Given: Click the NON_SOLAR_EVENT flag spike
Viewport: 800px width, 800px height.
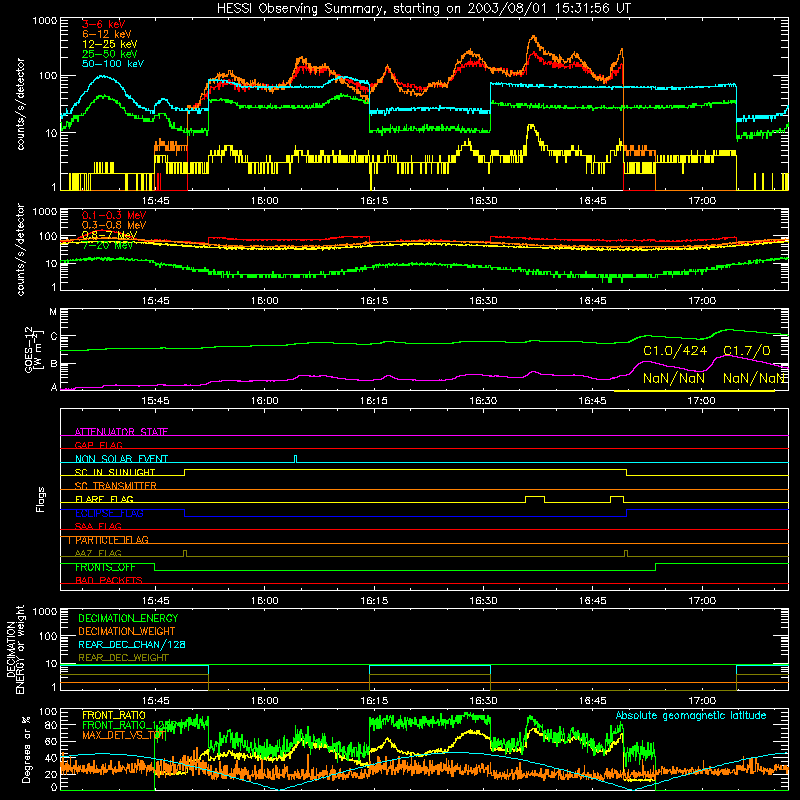Looking at the screenshot, I should pyautogui.click(x=295, y=459).
